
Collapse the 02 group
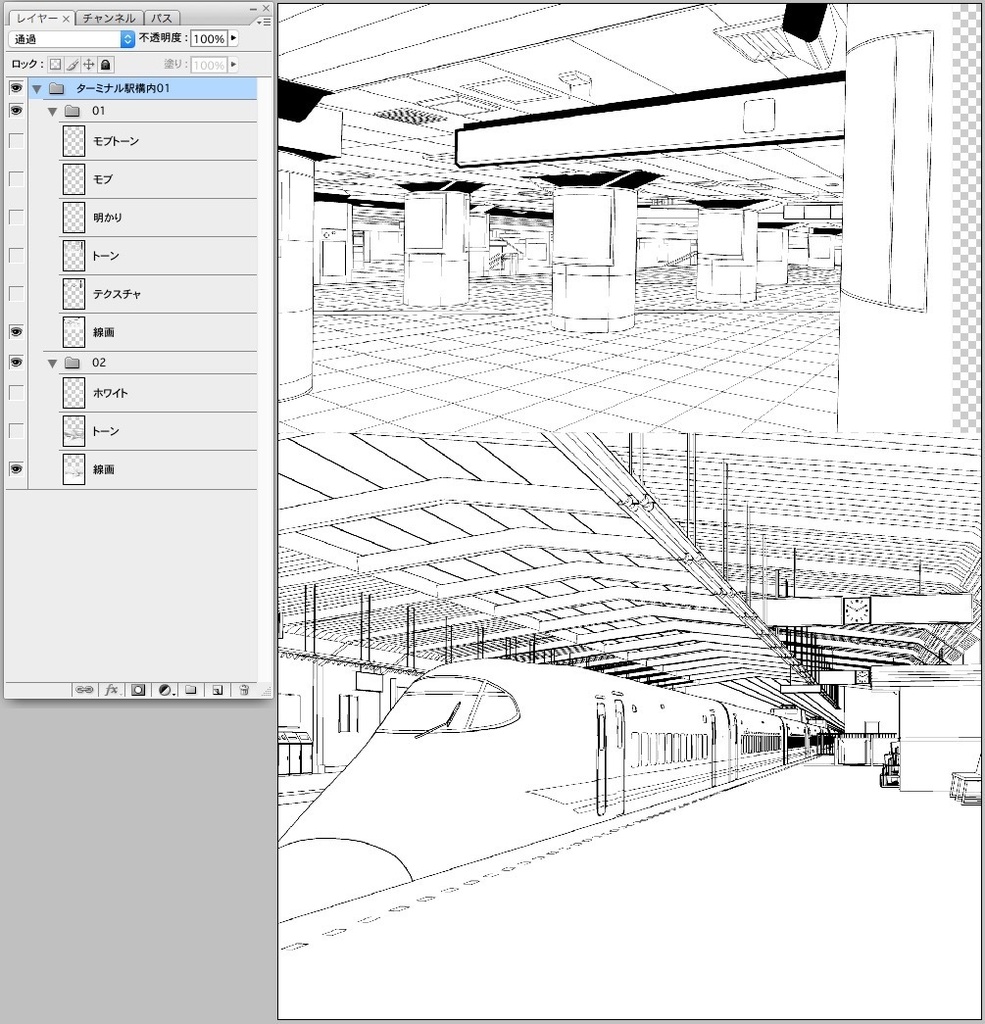coord(52,362)
